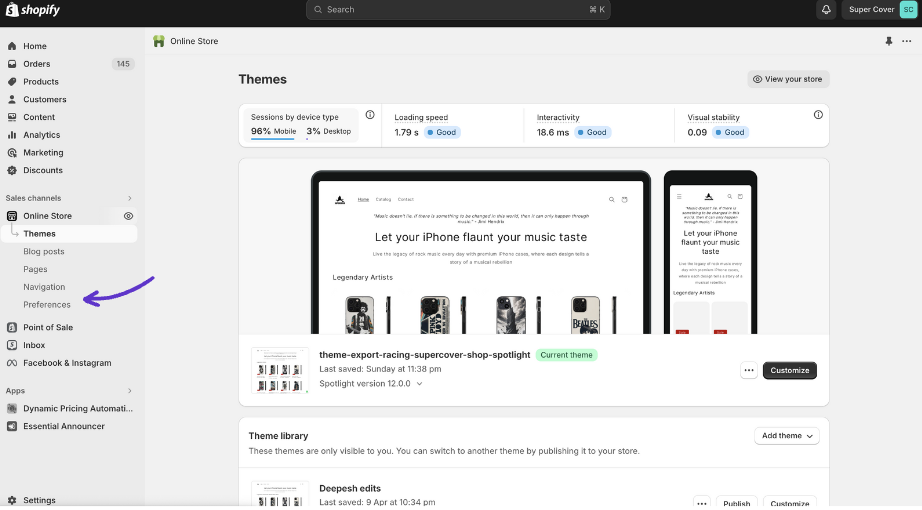
Task: Click Customize for Deepesh edits
Action: click(x=790, y=504)
